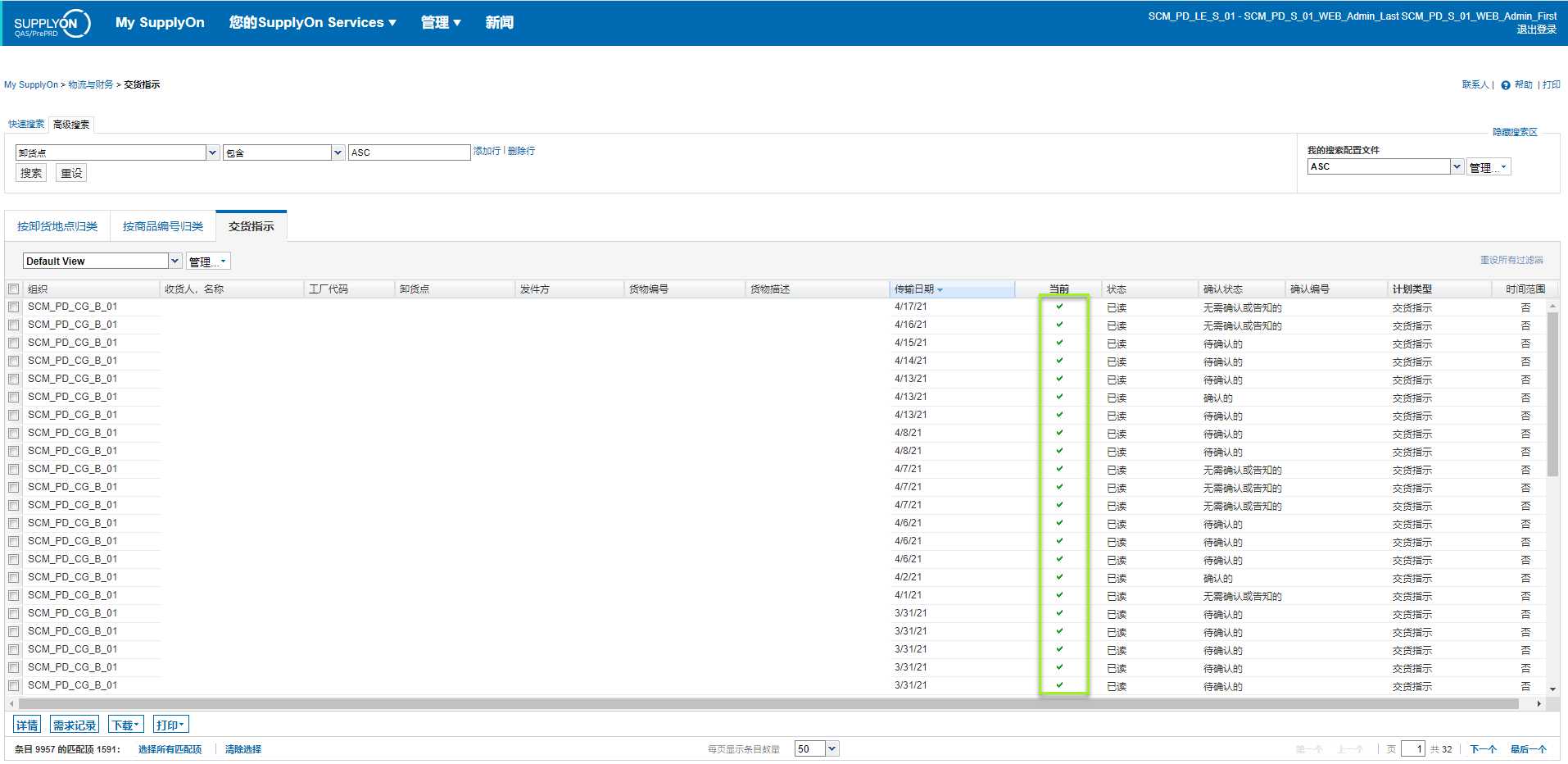Click the sort arrow on 传输日期 header

940,290
